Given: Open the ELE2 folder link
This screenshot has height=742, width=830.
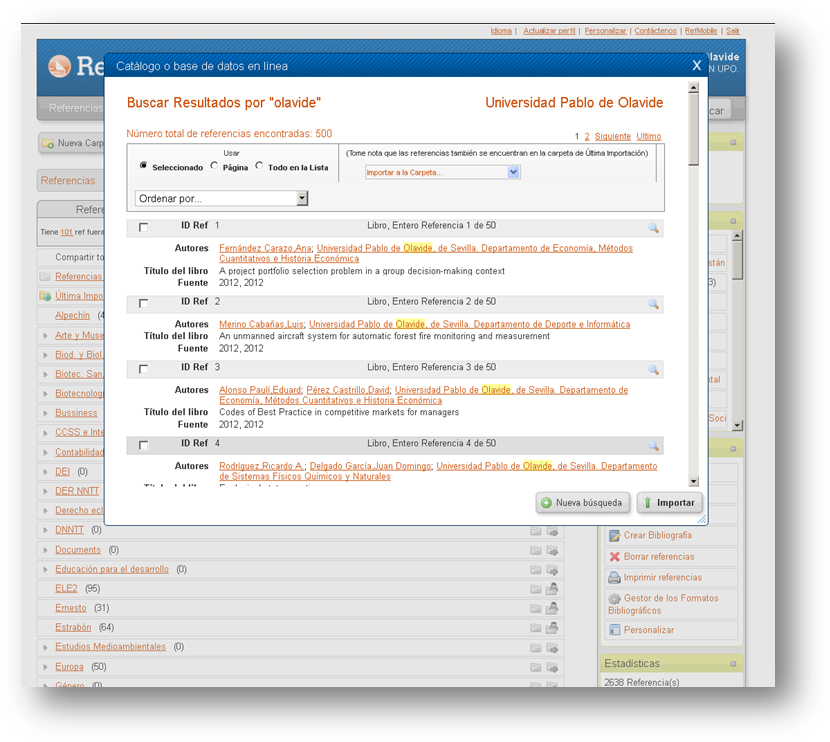Looking at the screenshot, I should click(x=66, y=589).
